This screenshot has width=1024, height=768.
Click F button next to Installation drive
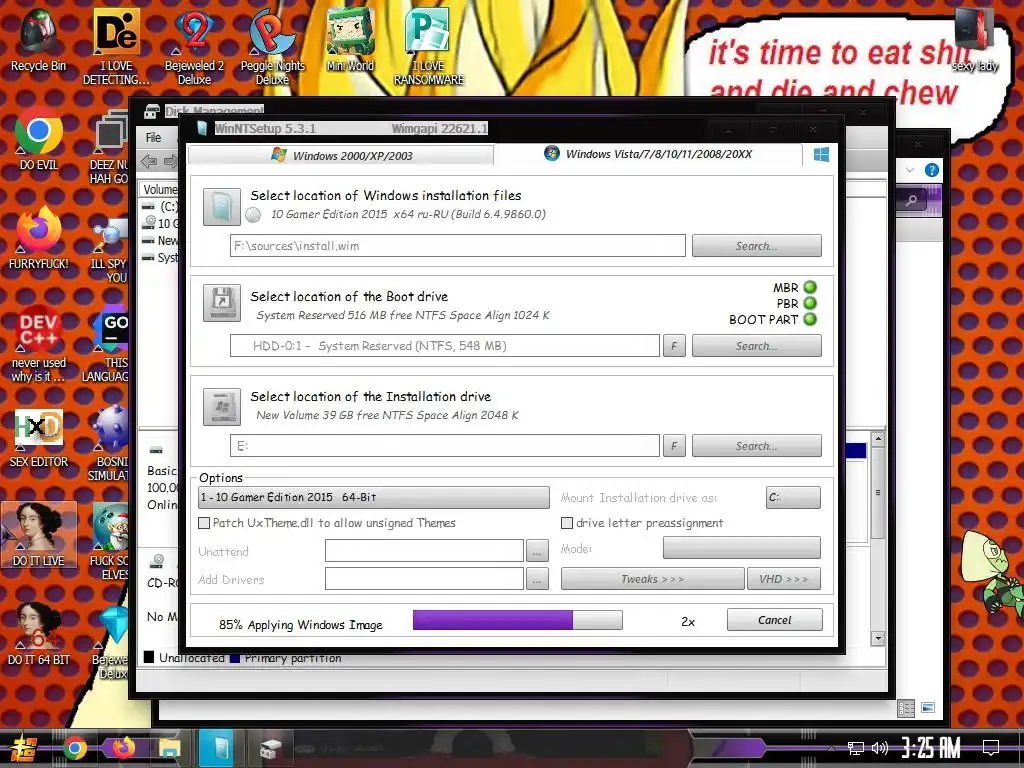[674, 446]
